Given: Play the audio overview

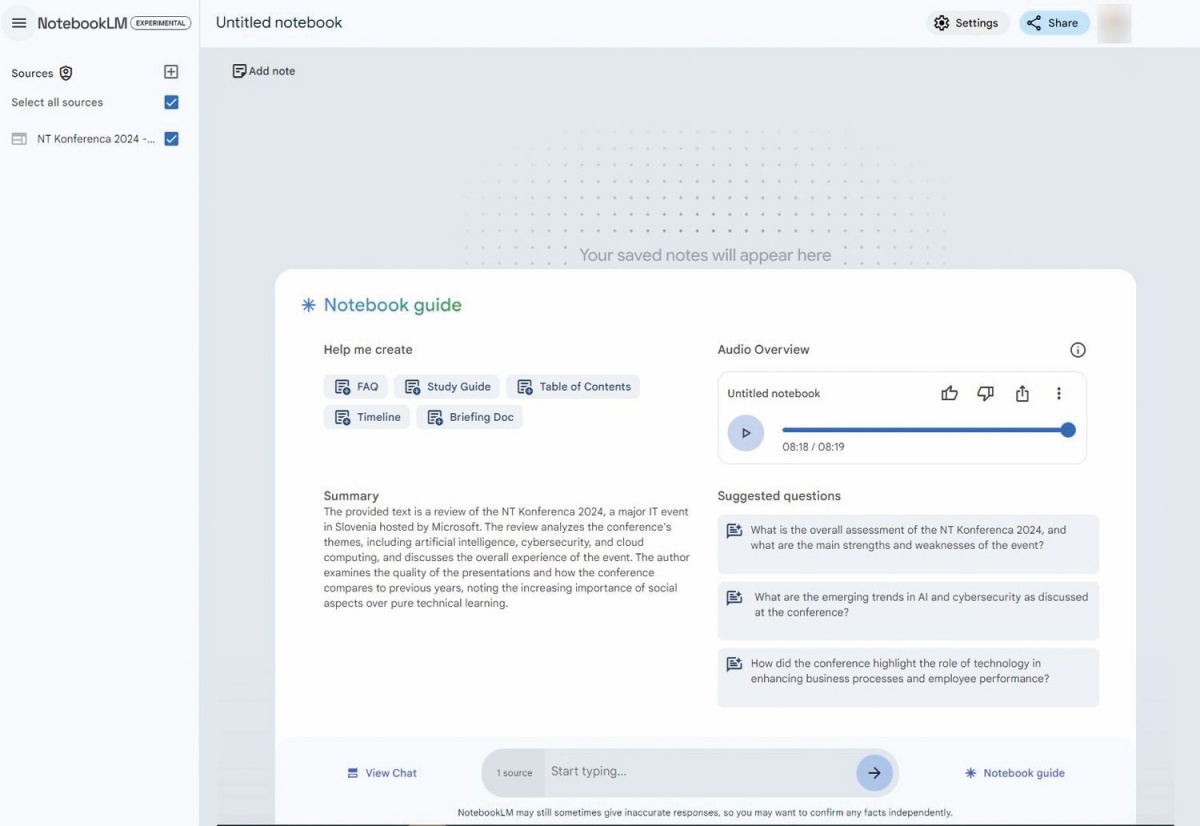Looking at the screenshot, I should coord(746,433).
